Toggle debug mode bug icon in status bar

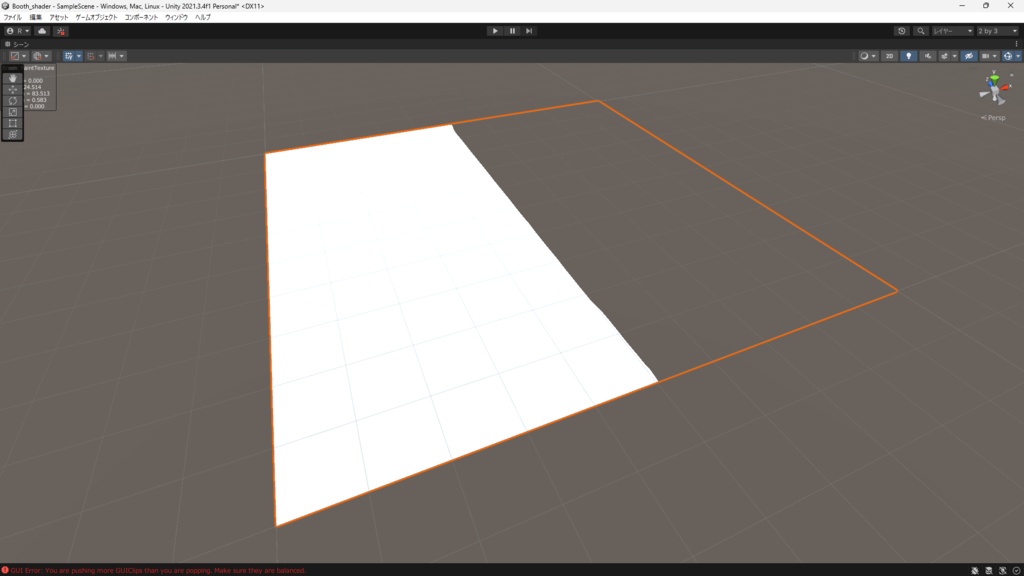click(1002, 570)
